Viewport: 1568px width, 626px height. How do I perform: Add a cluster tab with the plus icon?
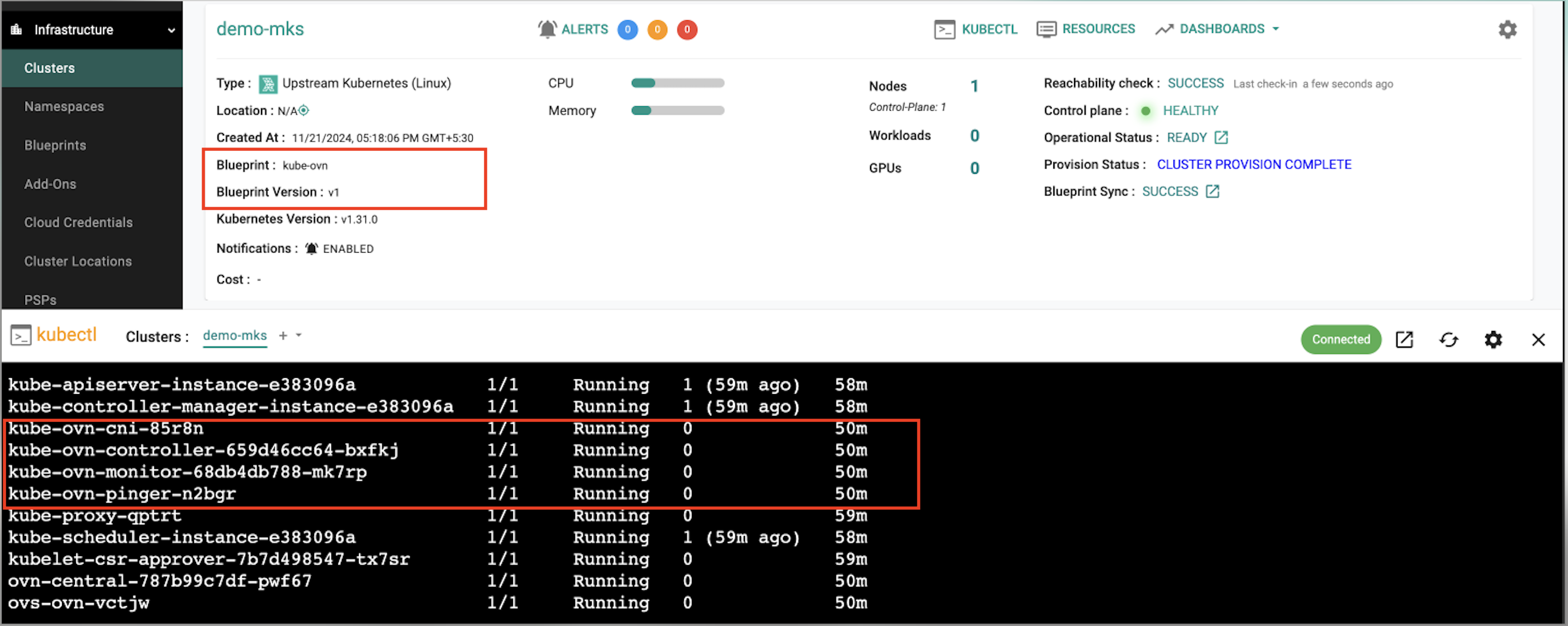pos(283,335)
